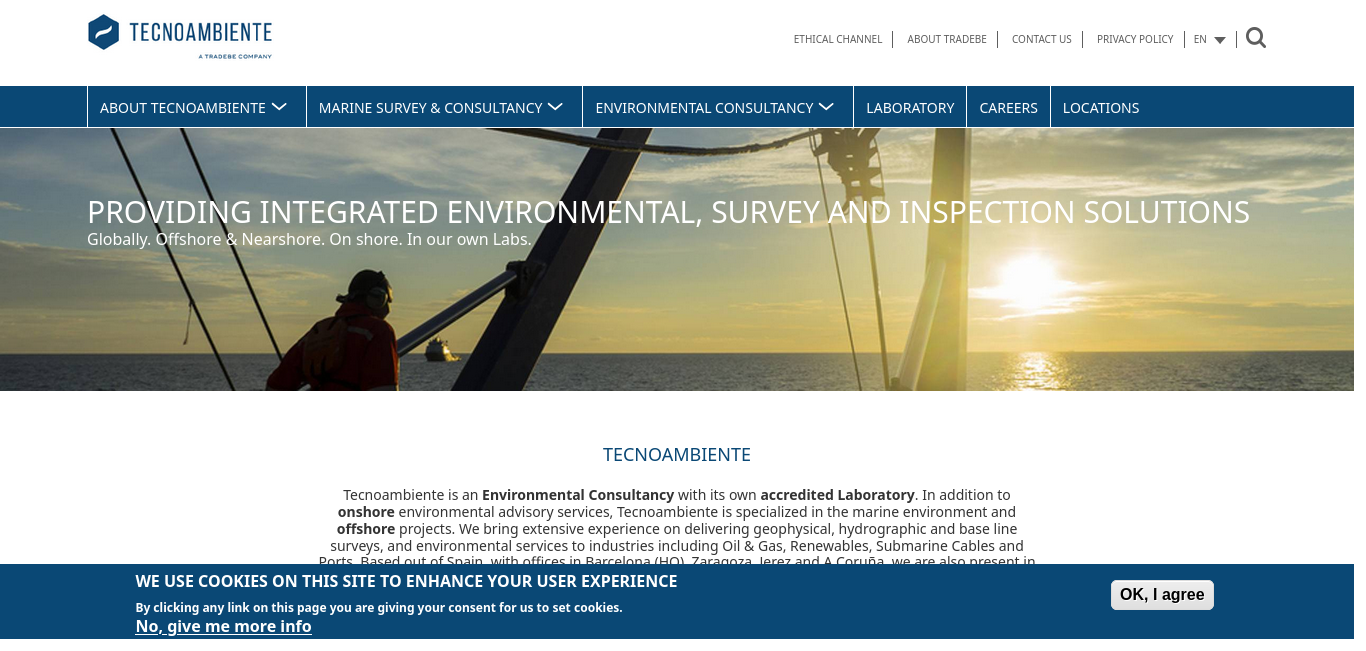Open the Careers page
Screen dimensions: 1366x651
point(1008,107)
